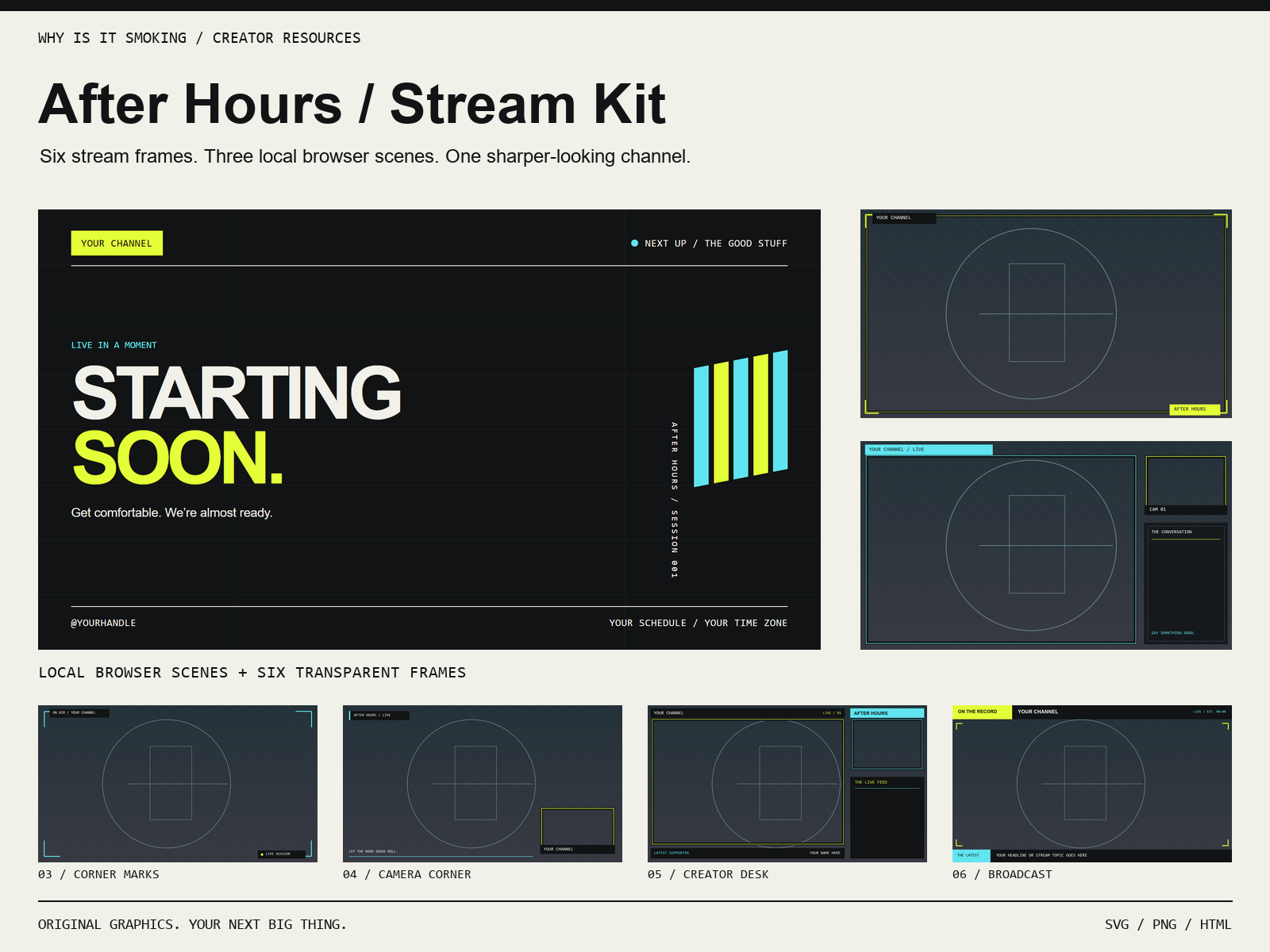Viewport: 1270px width, 952px height.
Task: Click the 'SVG / PNG / HTML' footer text
Action: (x=1168, y=924)
